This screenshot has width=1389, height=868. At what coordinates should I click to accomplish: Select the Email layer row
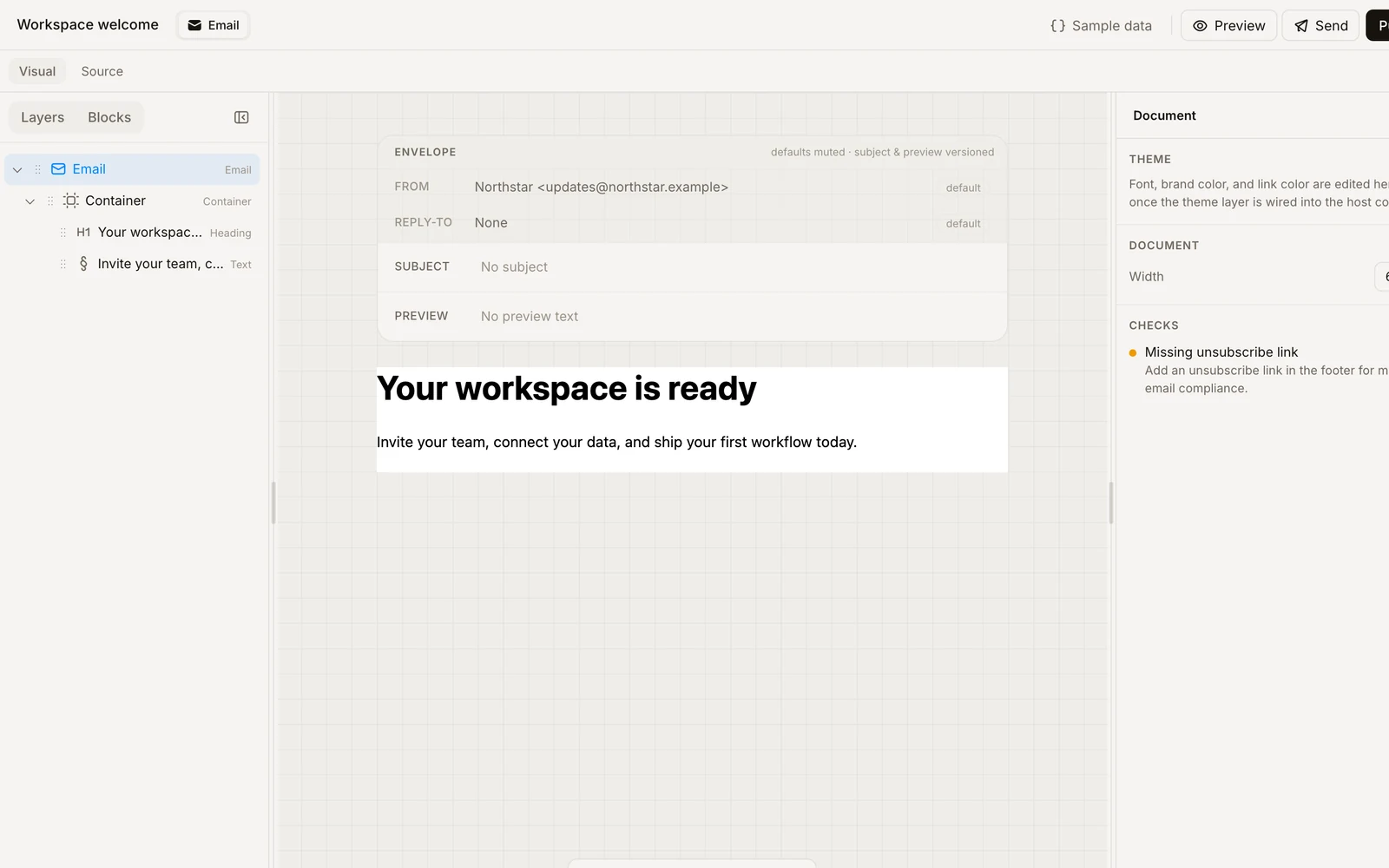click(132, 169)
